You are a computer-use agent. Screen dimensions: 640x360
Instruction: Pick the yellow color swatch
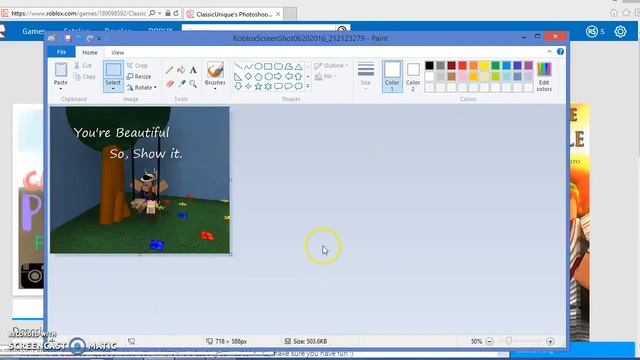[x=484, y=65]
